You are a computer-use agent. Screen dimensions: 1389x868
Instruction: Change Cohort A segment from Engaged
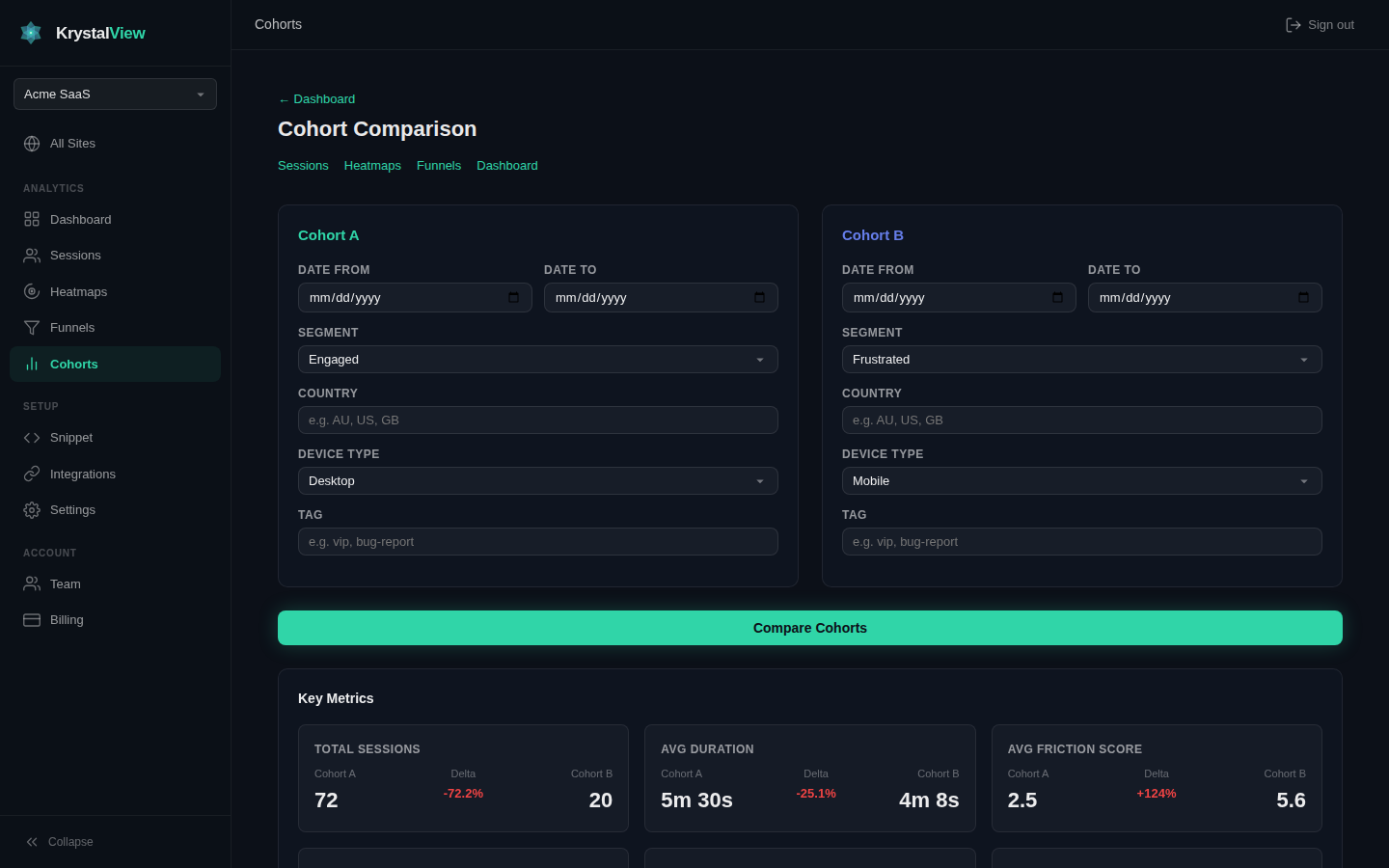(537, 359)
